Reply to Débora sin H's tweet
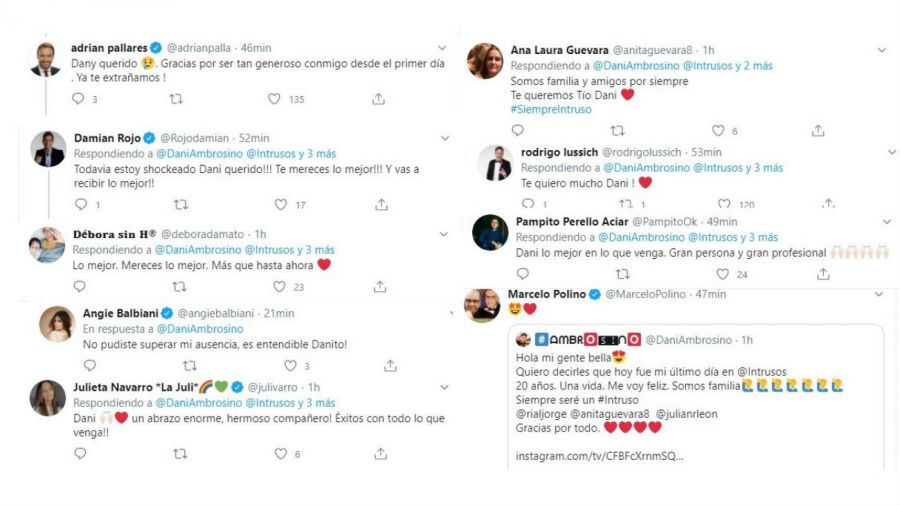The width and height of the screenshot is (900, 505). [x=80, y=286]
